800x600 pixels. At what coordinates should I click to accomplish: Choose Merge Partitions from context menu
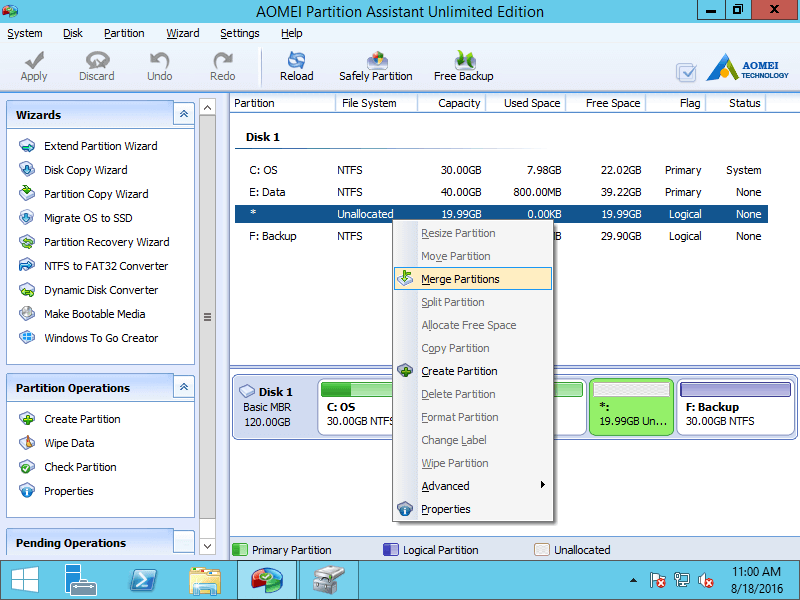(x=460, y=279)
